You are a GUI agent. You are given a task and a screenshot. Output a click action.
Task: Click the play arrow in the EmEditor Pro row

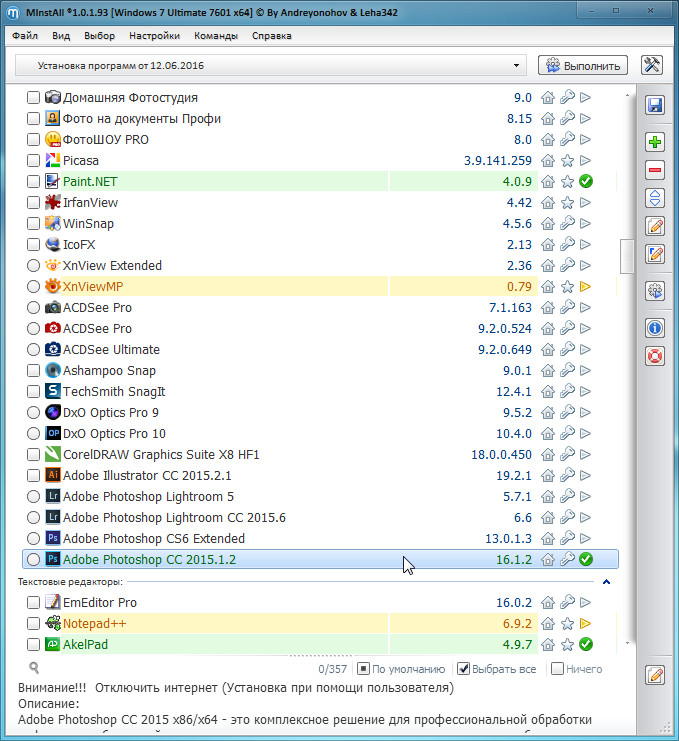click(x=585, y=603)
